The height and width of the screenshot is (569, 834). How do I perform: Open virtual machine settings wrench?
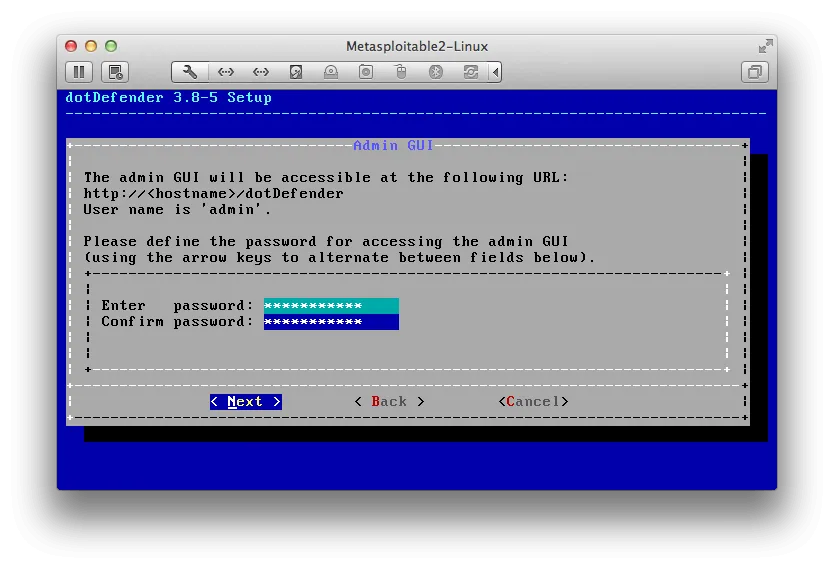pyautogui.click(x=190, y=72)
